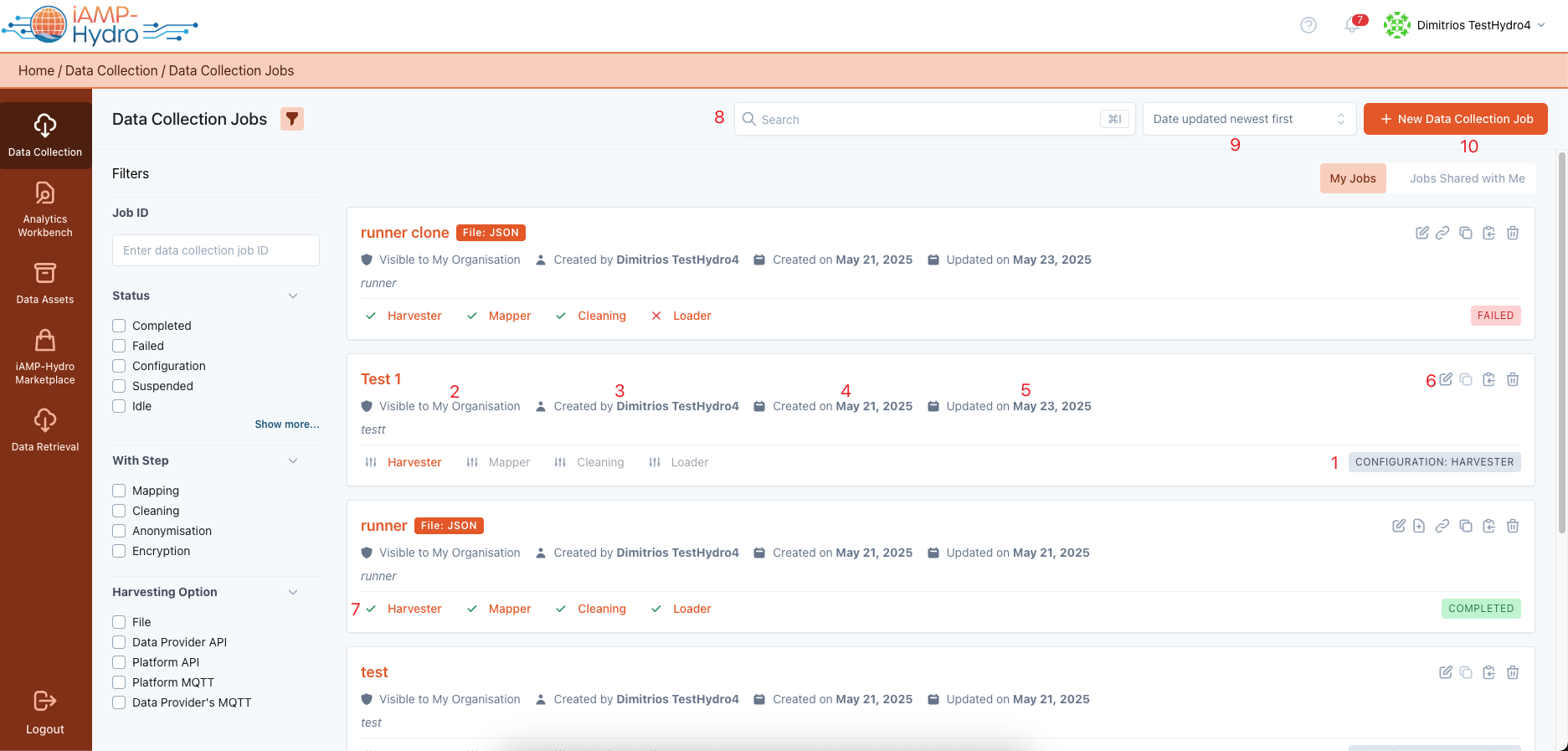Viewport: 1568px width, 751px height.
Task: Click the Job ID input field
Action: [x=216, y=250]
